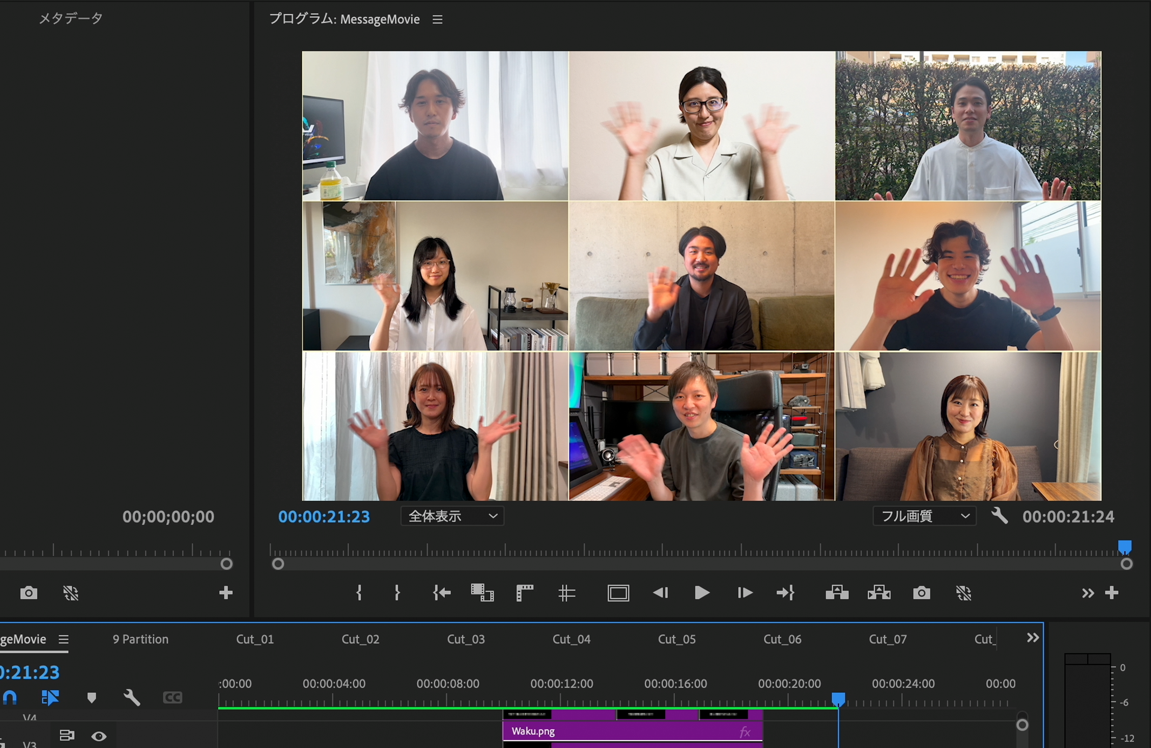
Task: Open the Source monitor button editor plus
Action: coord(225,592)
